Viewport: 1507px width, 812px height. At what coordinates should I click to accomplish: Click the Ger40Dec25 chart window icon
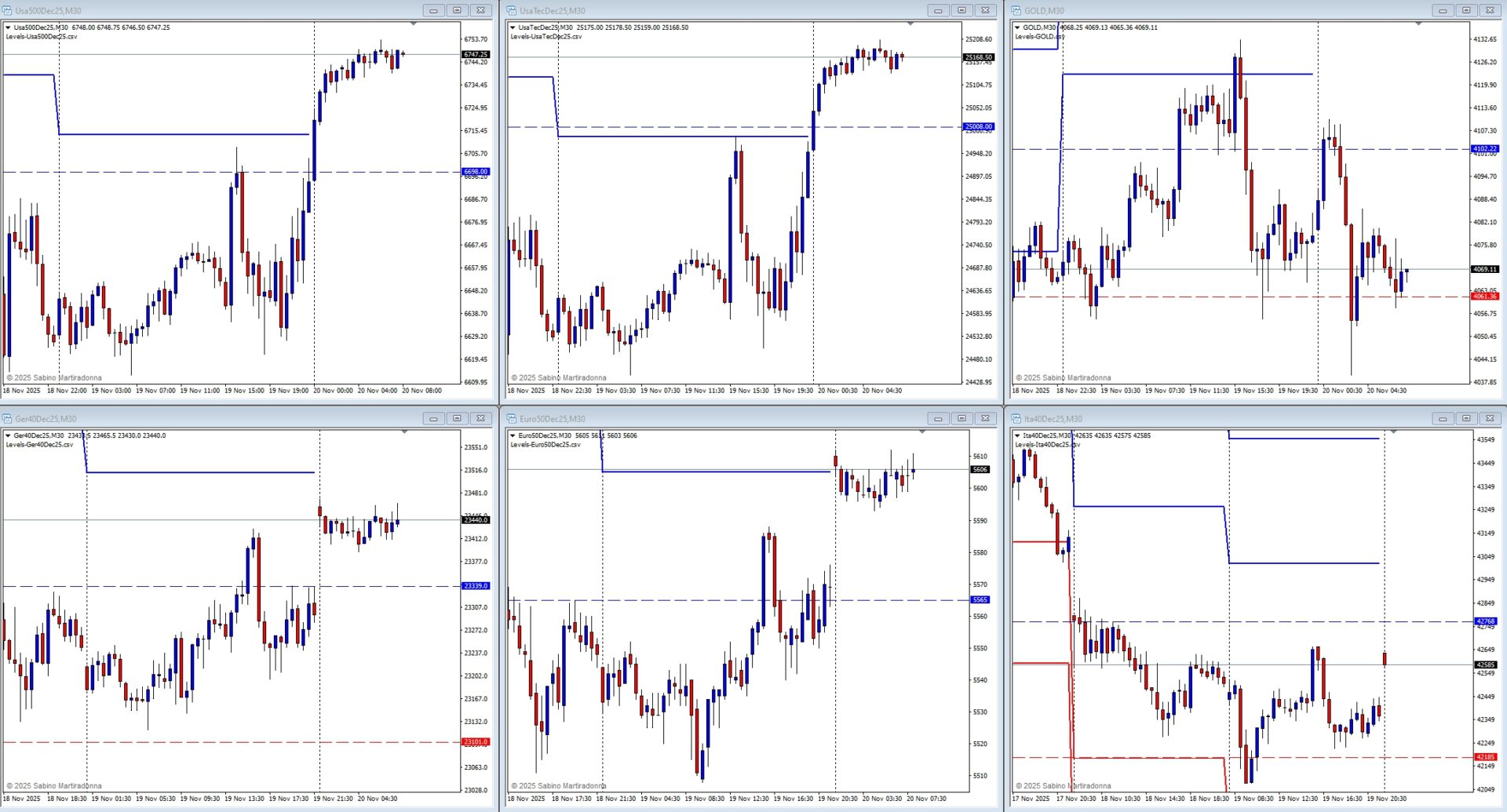coord(7,418)
